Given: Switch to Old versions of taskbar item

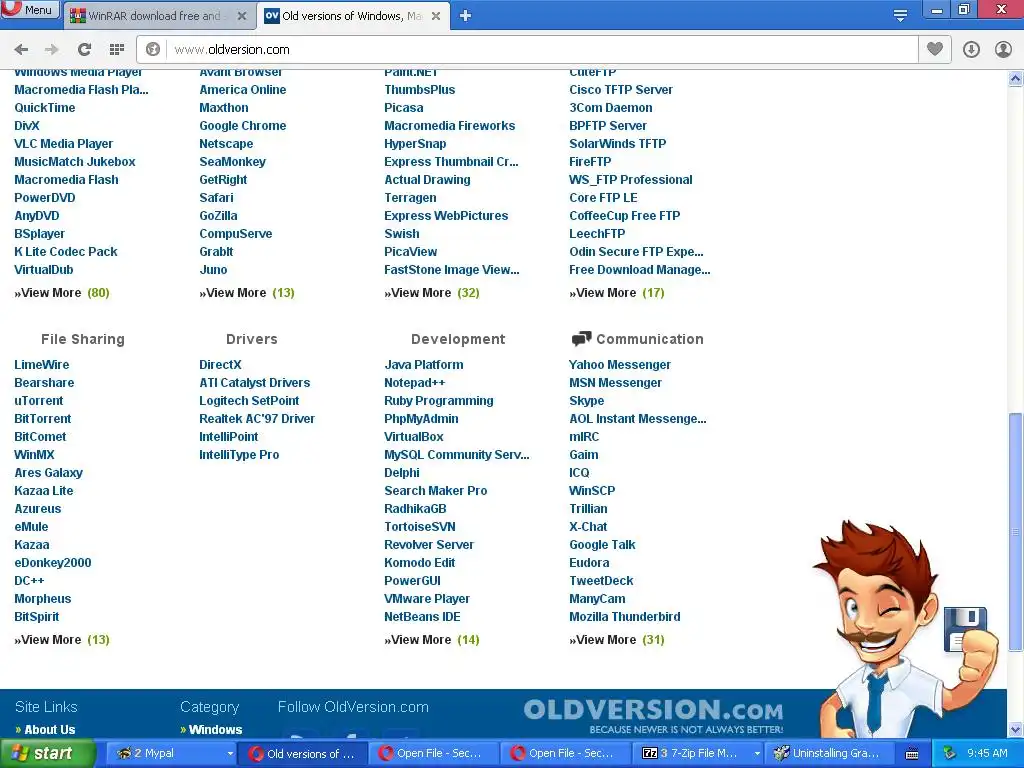Looking at the screenshot, I should pos(302,753).
